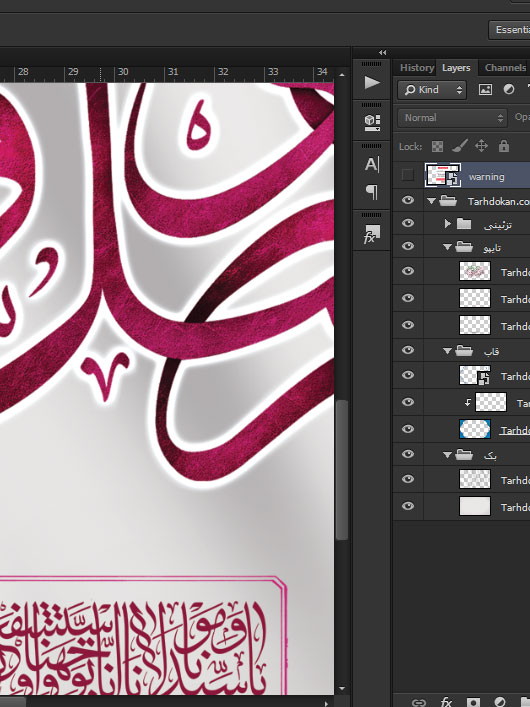
Task: Collapse panels with double-arrow icon
Action: coord(383,53)
